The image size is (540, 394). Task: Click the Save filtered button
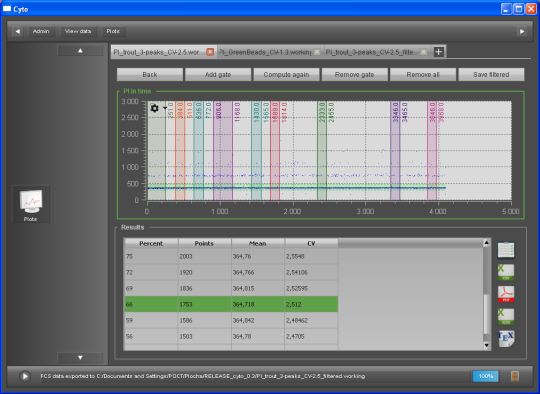coord(491,74)
